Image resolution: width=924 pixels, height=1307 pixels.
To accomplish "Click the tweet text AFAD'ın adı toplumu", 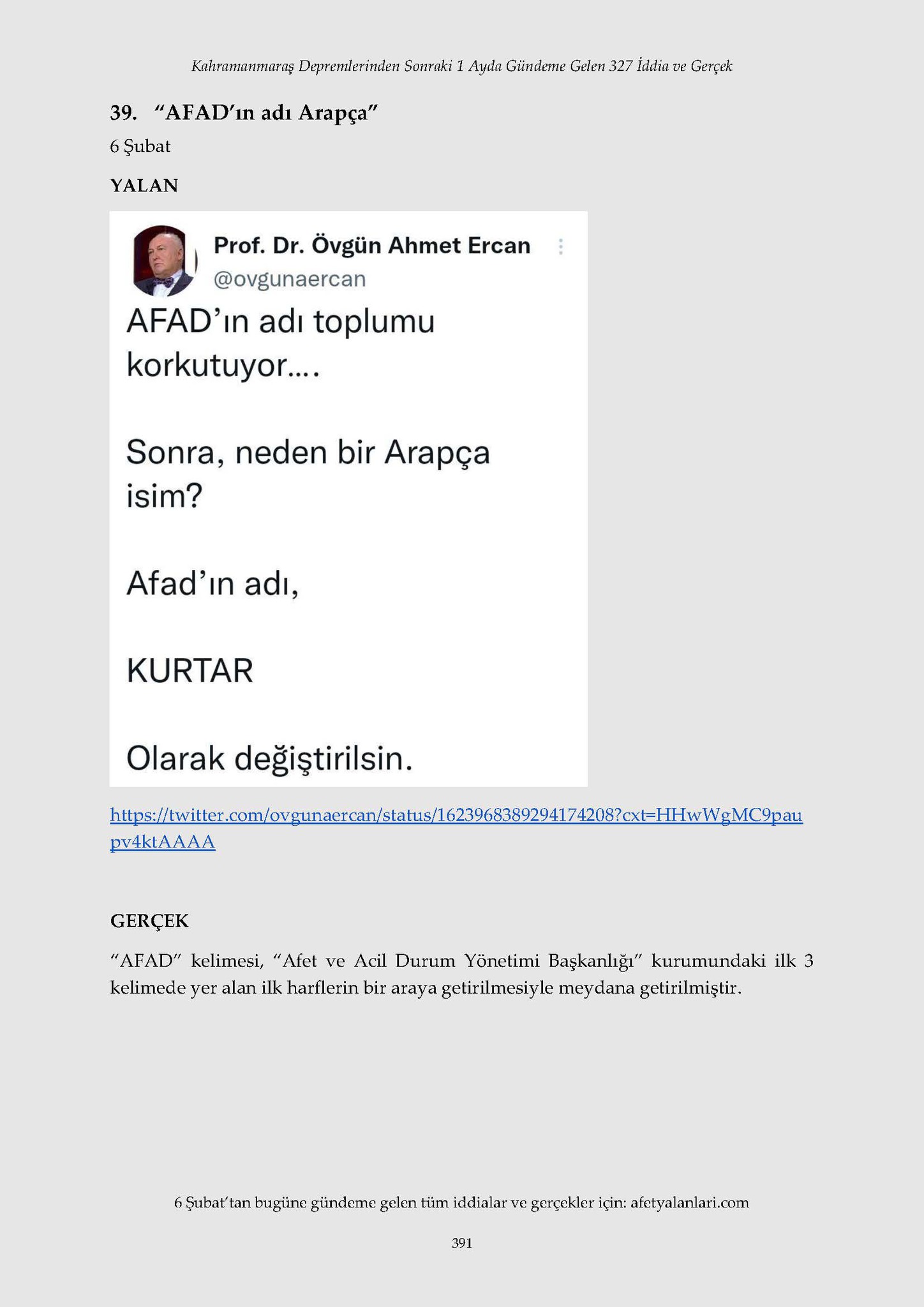I will tap(281, 322).
